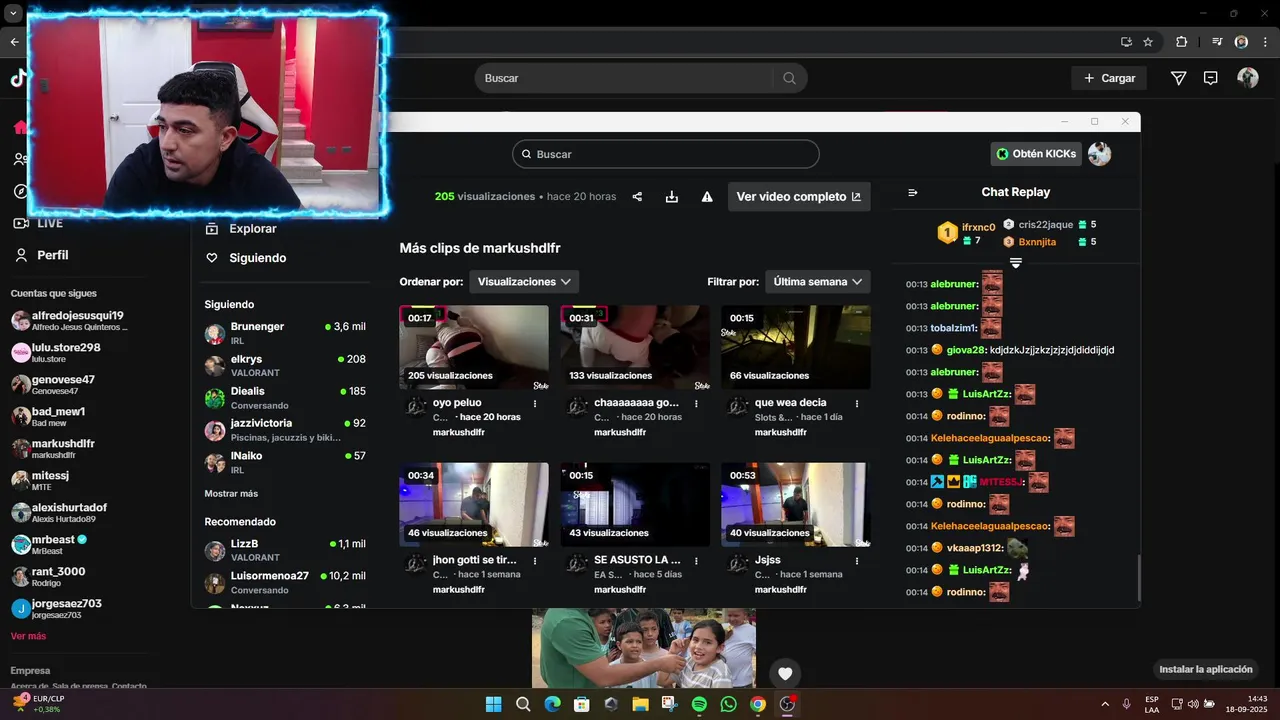Open options menu for 'chaaaaaaaa go...' clip
Screen dimensions: 1280x720
696,404
